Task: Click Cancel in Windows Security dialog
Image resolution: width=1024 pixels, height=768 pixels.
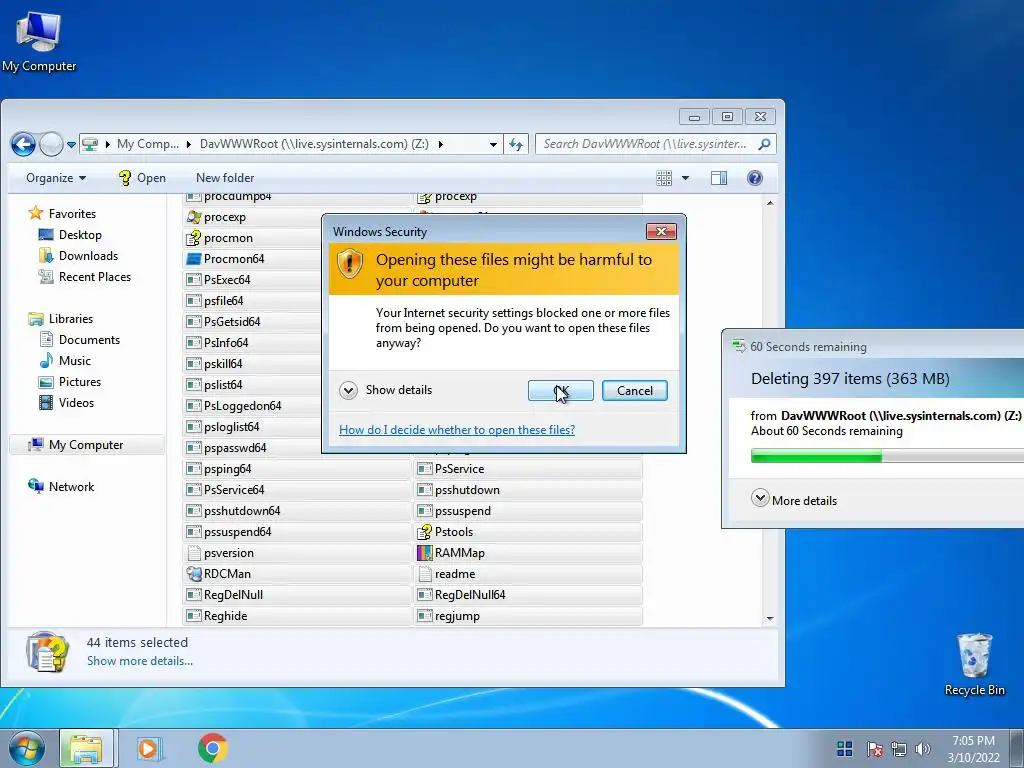Action: (635, 391)
